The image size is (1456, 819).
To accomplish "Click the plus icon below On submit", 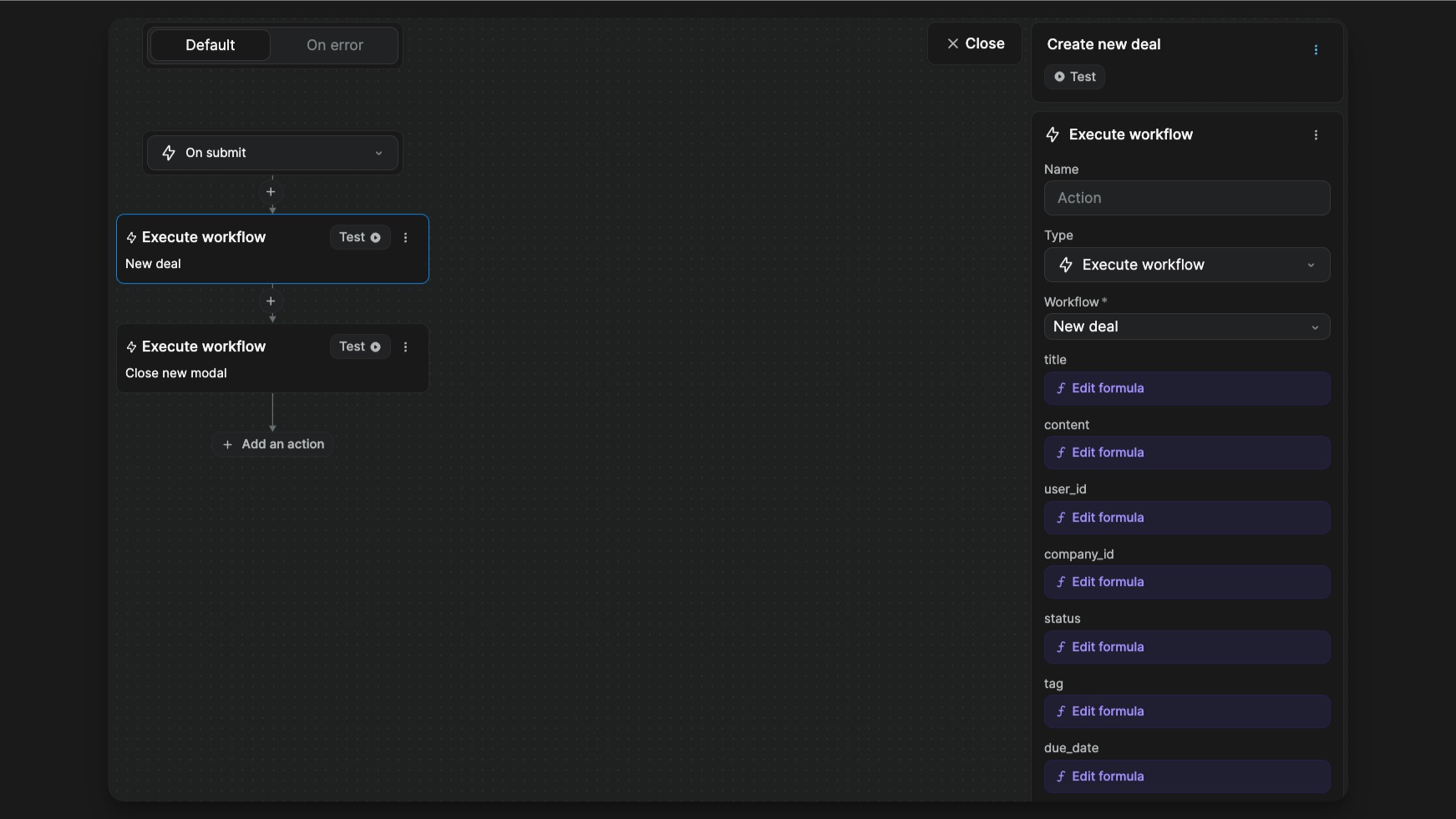I will coord(271,191).
